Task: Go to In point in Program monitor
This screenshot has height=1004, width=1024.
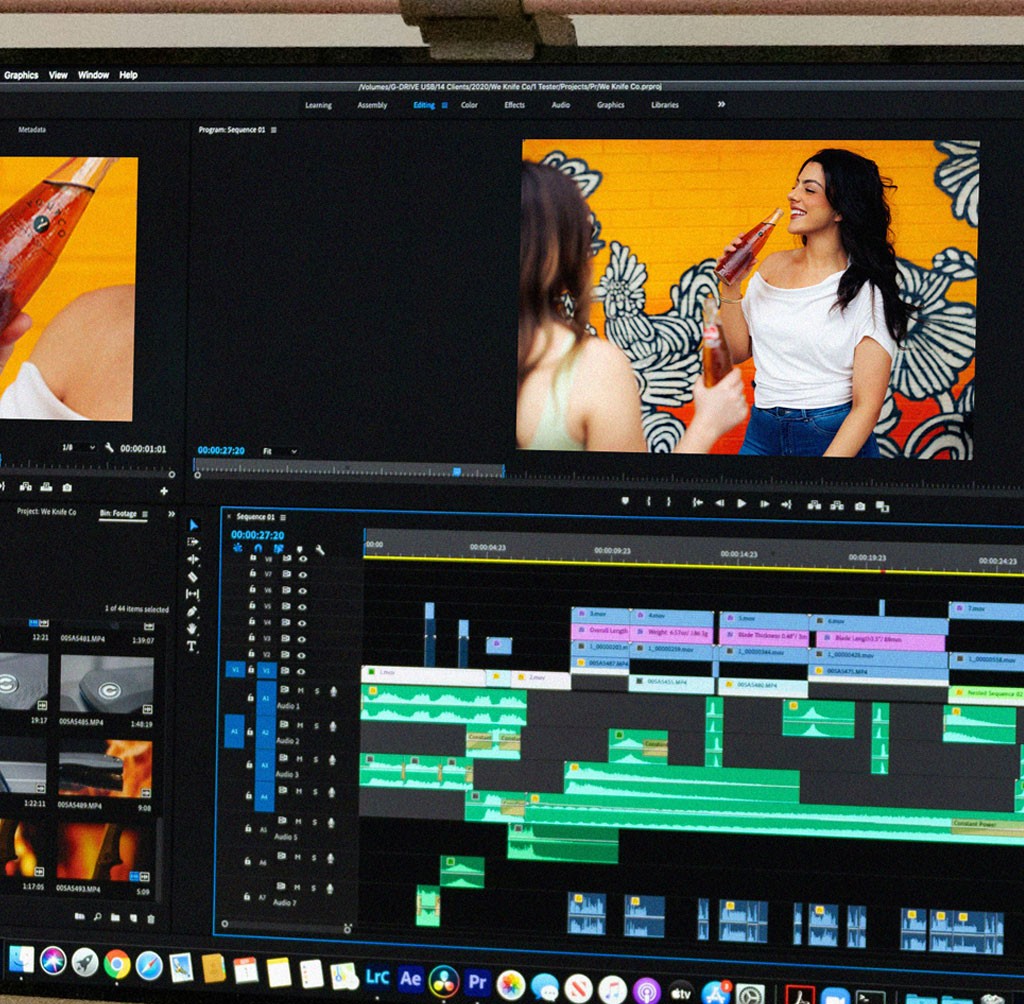Action: click(697, 502)
